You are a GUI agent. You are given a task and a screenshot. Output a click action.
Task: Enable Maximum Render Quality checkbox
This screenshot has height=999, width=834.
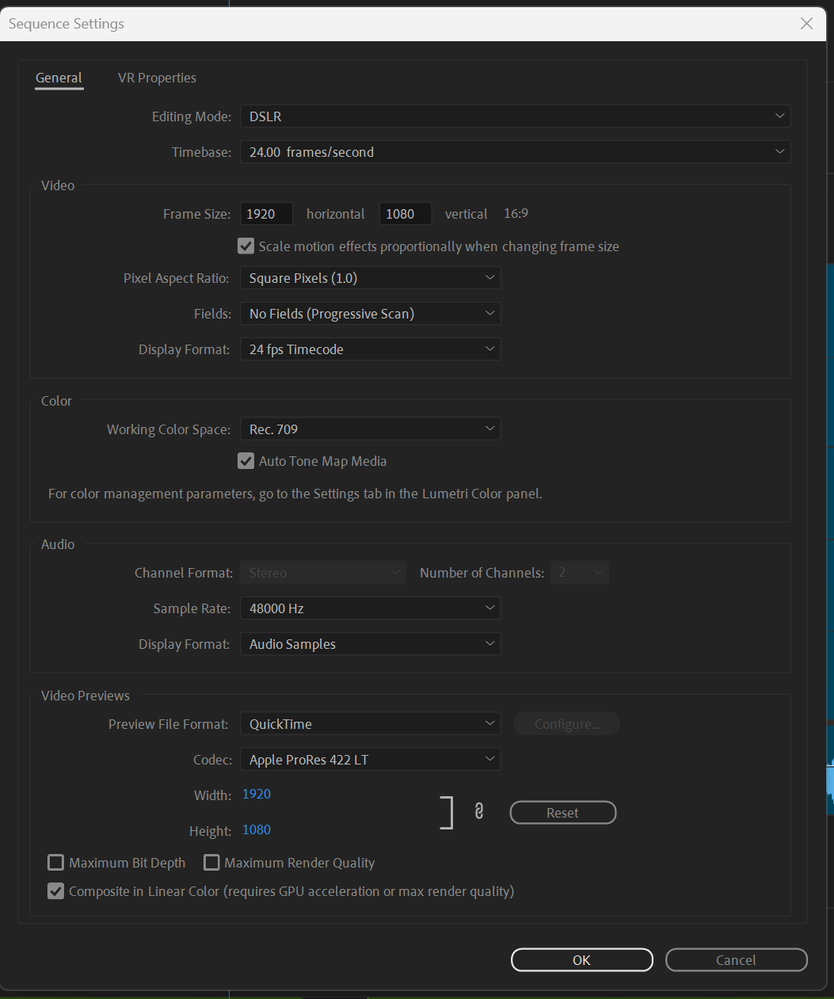click(x=212, y=863)
